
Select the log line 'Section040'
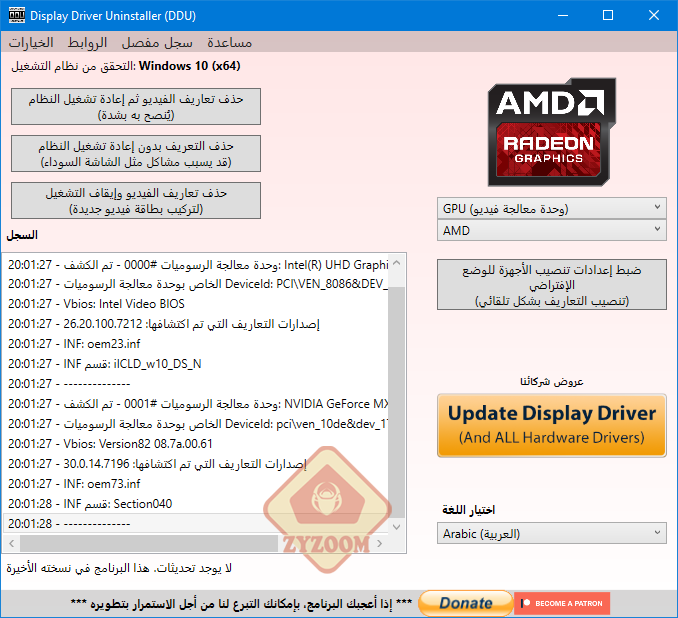point(196,503)
